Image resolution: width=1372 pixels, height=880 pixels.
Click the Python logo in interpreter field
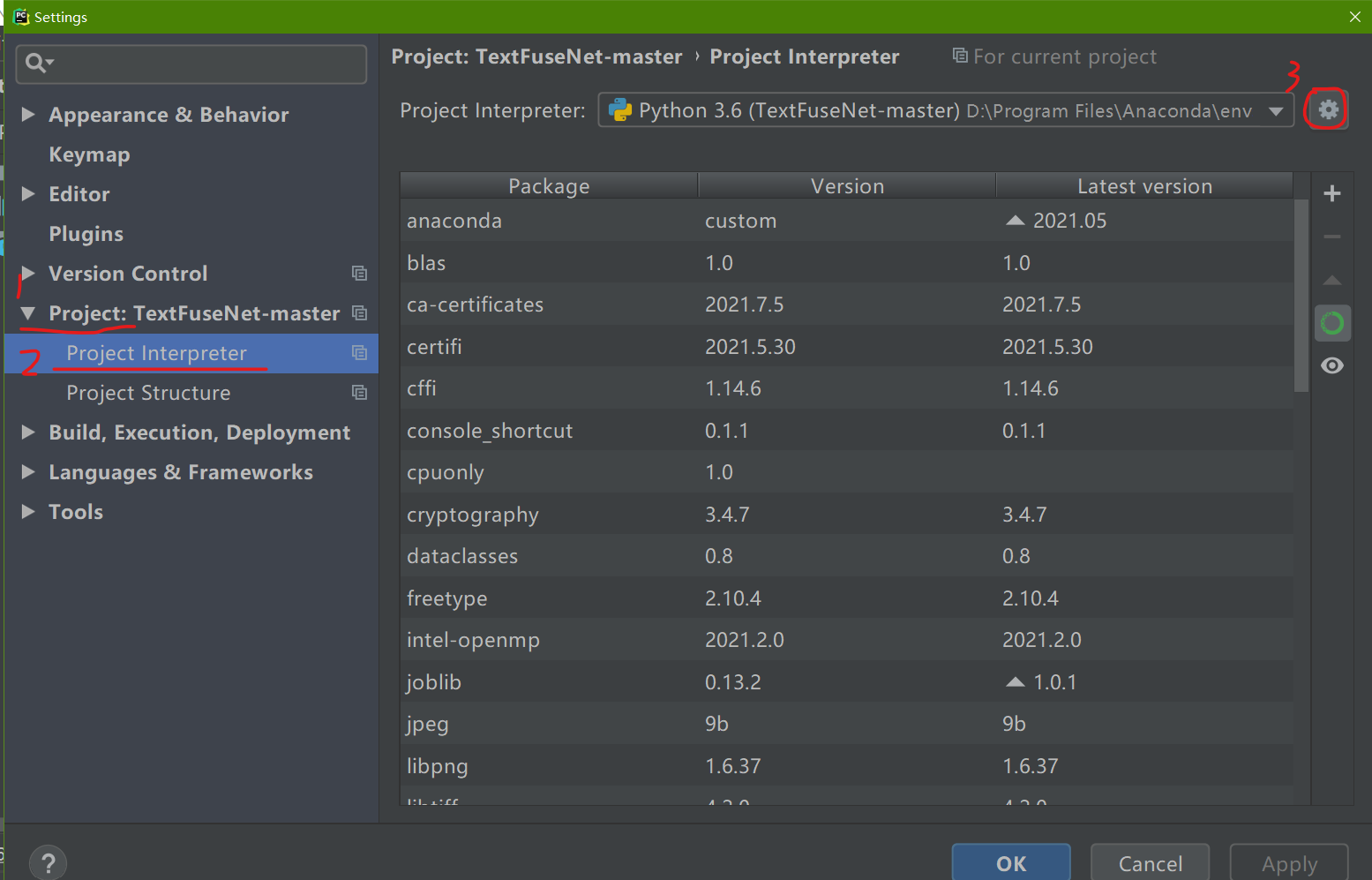click(620, 109)
